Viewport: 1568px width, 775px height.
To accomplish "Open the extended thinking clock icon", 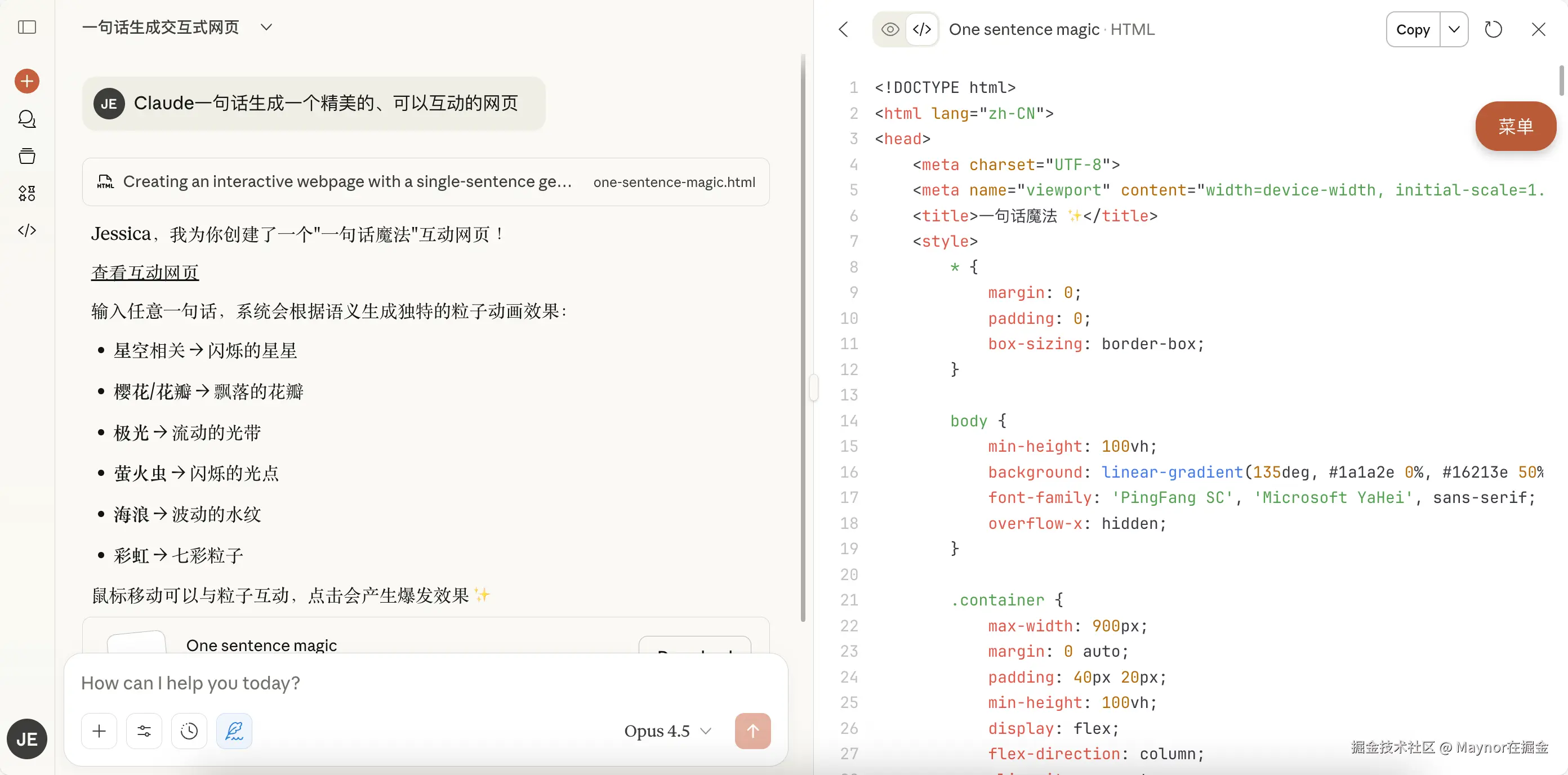I will 189,731.
